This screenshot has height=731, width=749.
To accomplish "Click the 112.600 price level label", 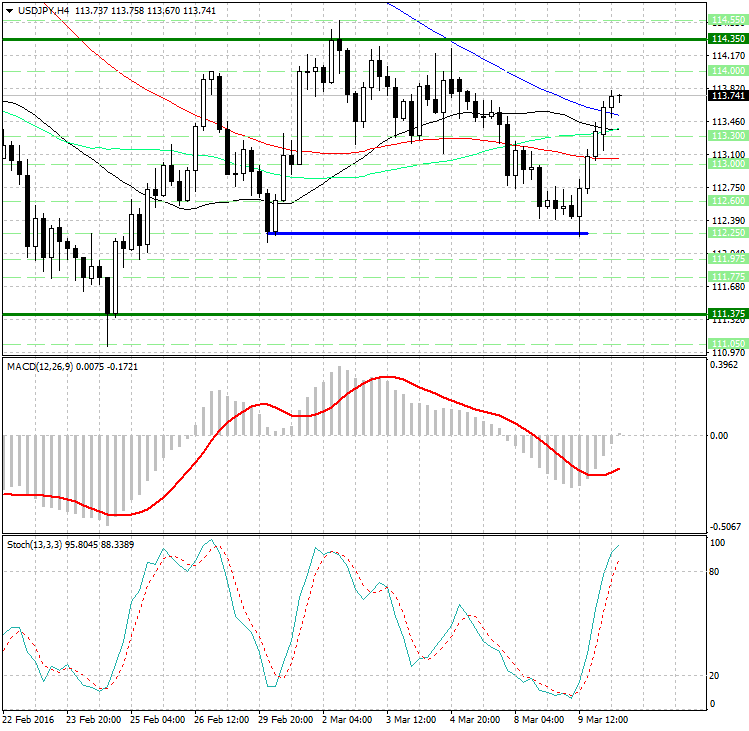I will coord(727,201).
